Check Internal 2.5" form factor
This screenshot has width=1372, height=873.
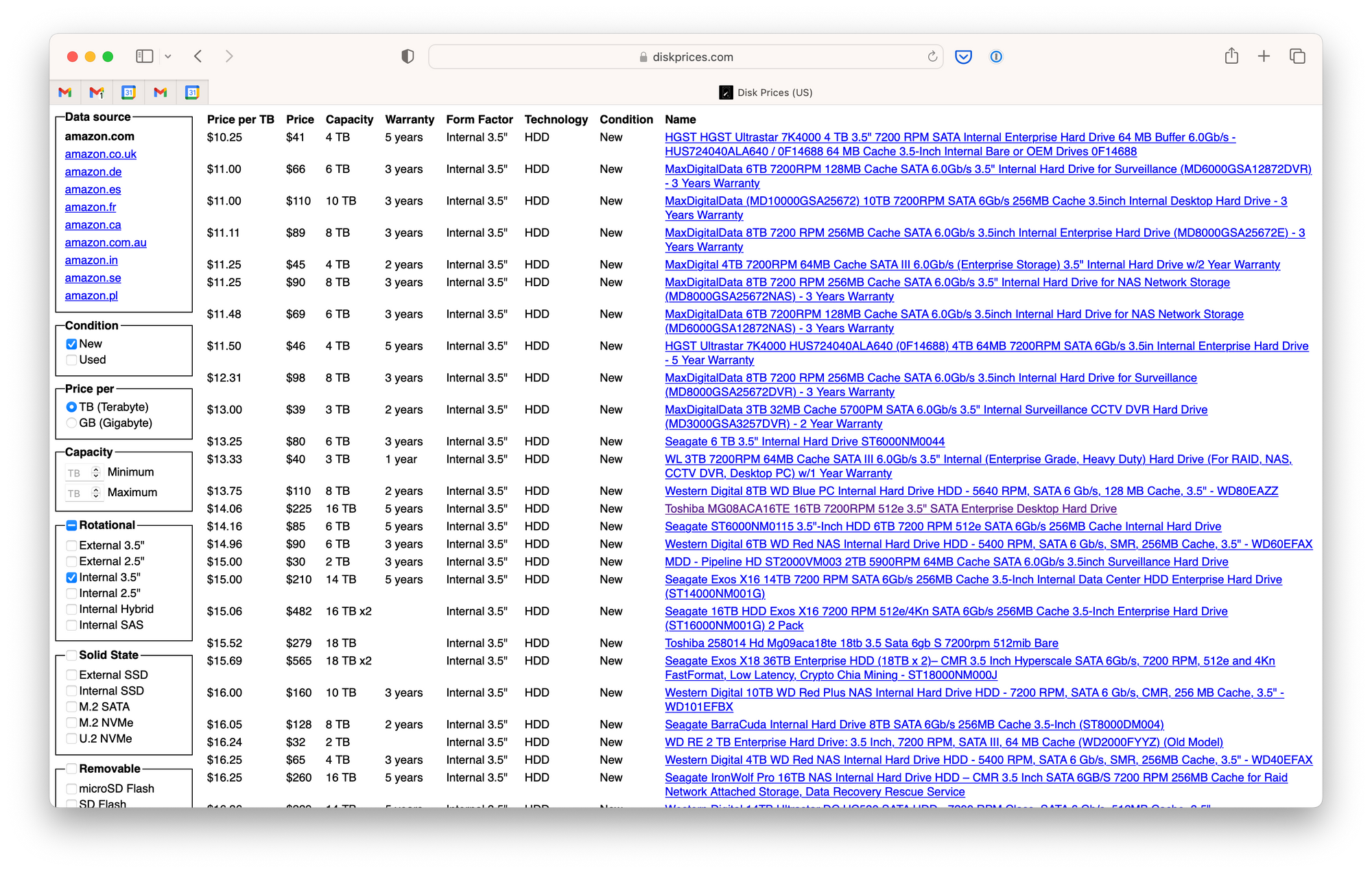pyautogui.click(x=71, y=593)
